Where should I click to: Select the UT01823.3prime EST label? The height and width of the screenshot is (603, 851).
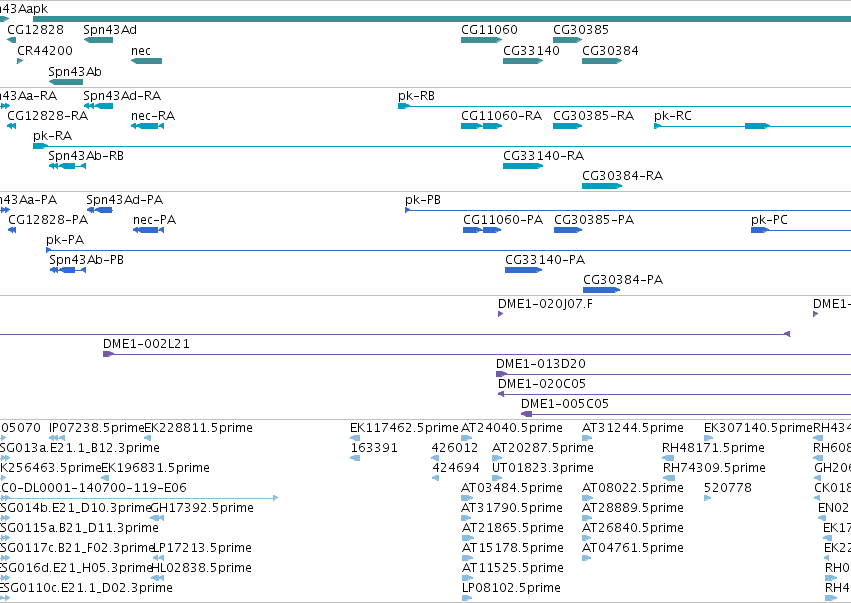tap(542, 468)
